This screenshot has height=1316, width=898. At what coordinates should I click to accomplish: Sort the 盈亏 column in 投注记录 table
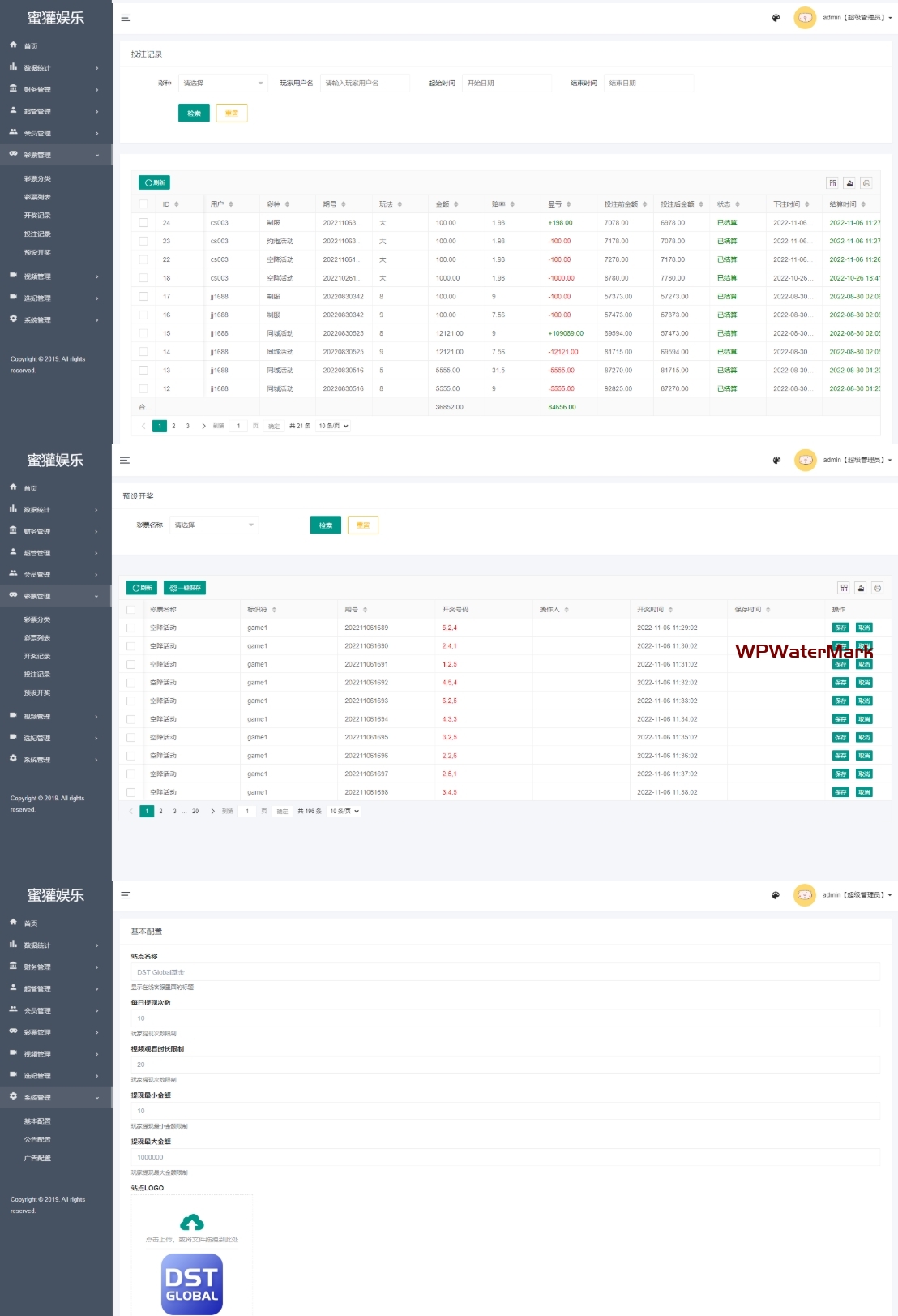coord(568,204)
